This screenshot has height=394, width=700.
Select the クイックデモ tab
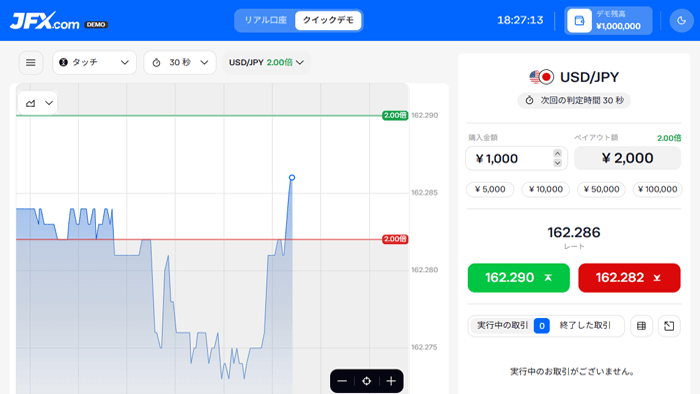[x=328, y=21]
